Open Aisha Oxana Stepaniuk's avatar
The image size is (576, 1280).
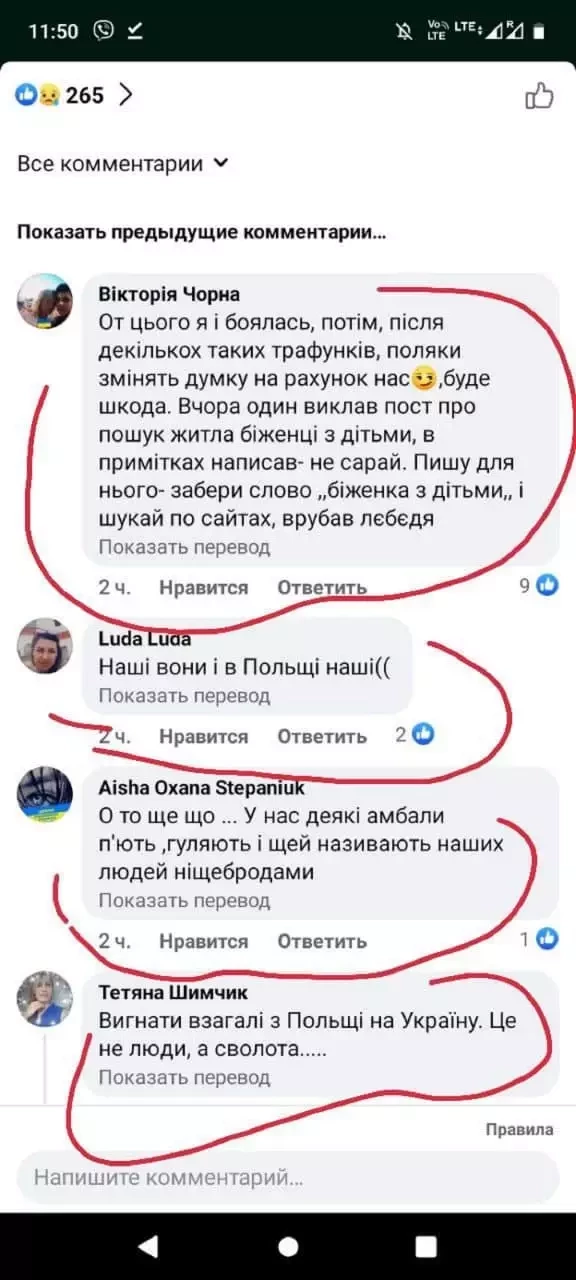(x=45, y=796)
